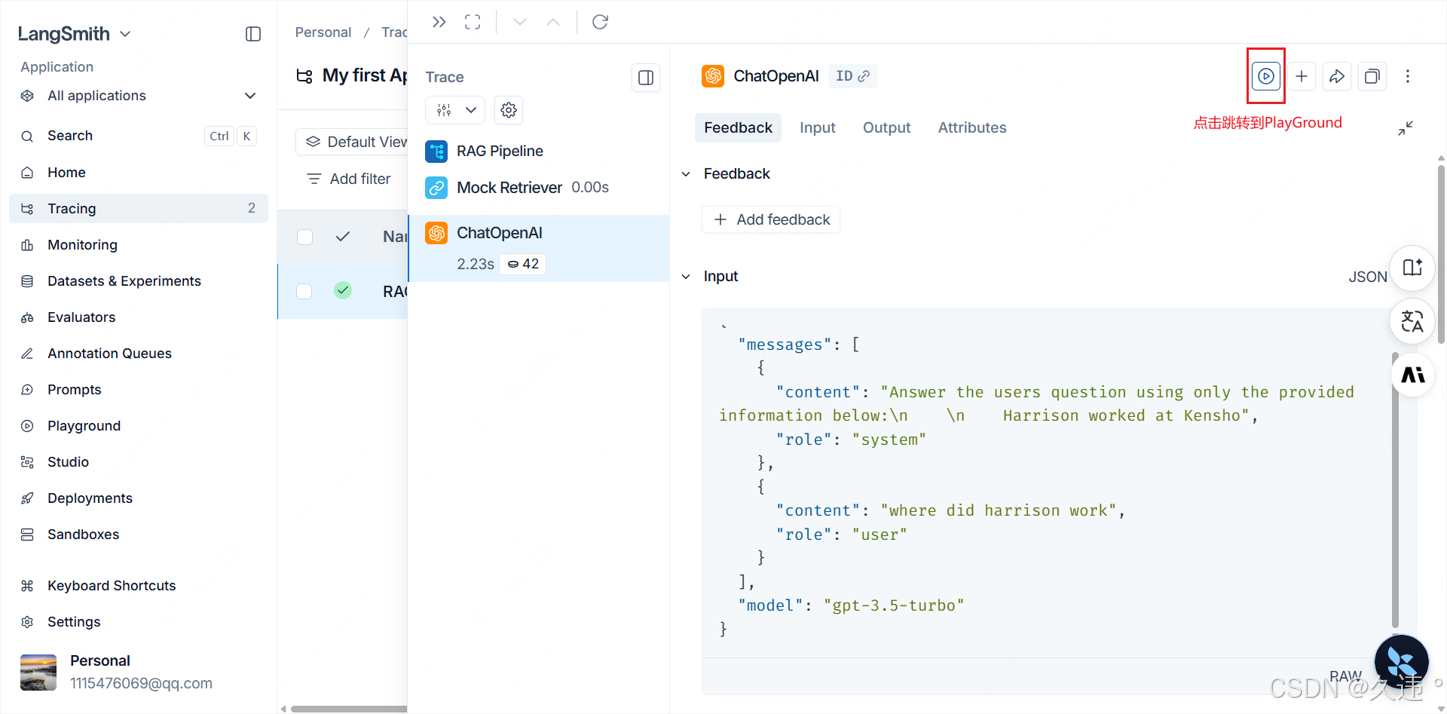This screenshot has height=714, width=1447.
Task: Click the token count badge 42
Action: coord(523,264)
